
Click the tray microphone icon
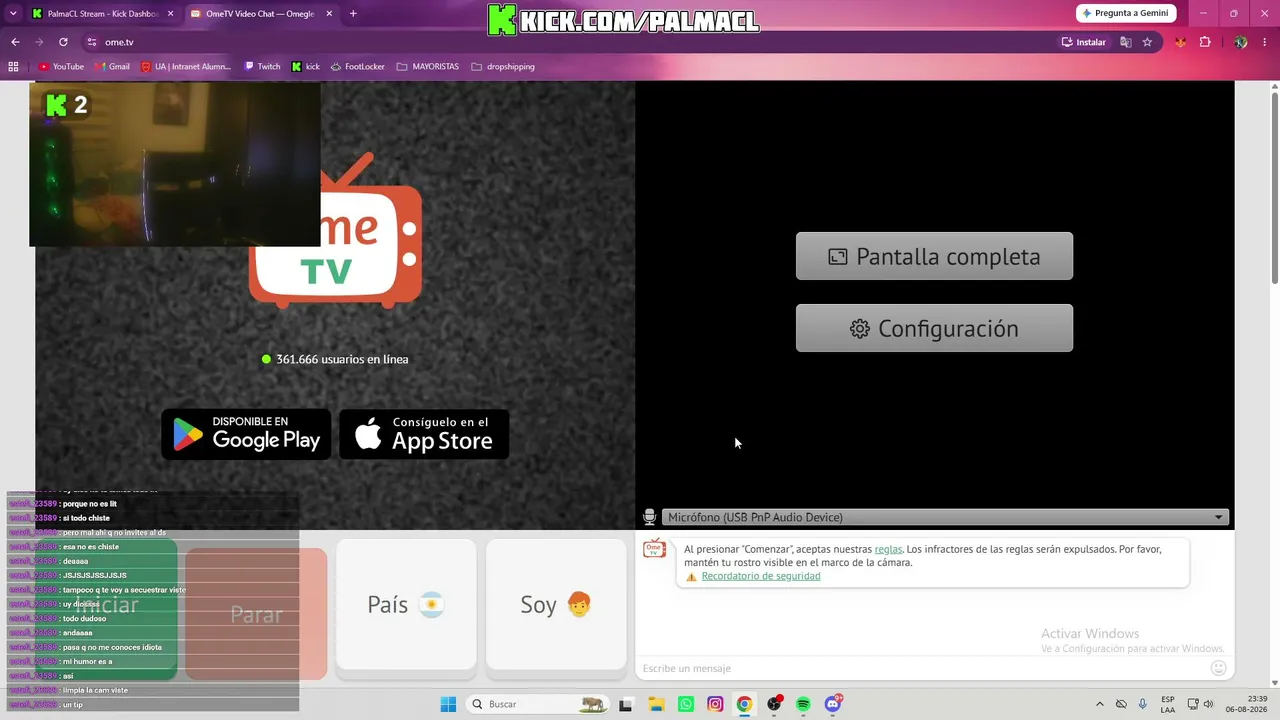click(x=1142, y=704)
